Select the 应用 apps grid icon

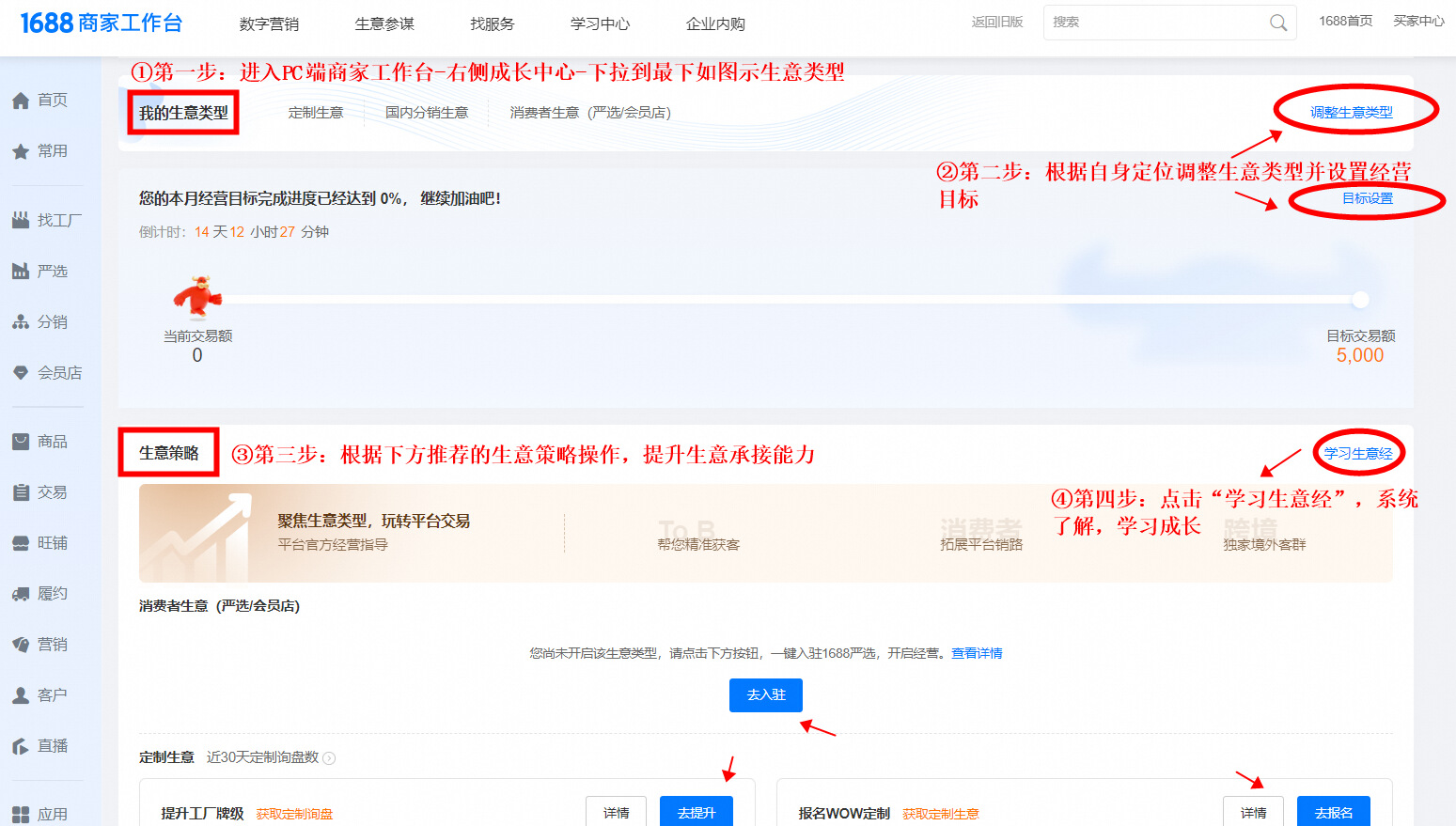(x=21, y=815)
